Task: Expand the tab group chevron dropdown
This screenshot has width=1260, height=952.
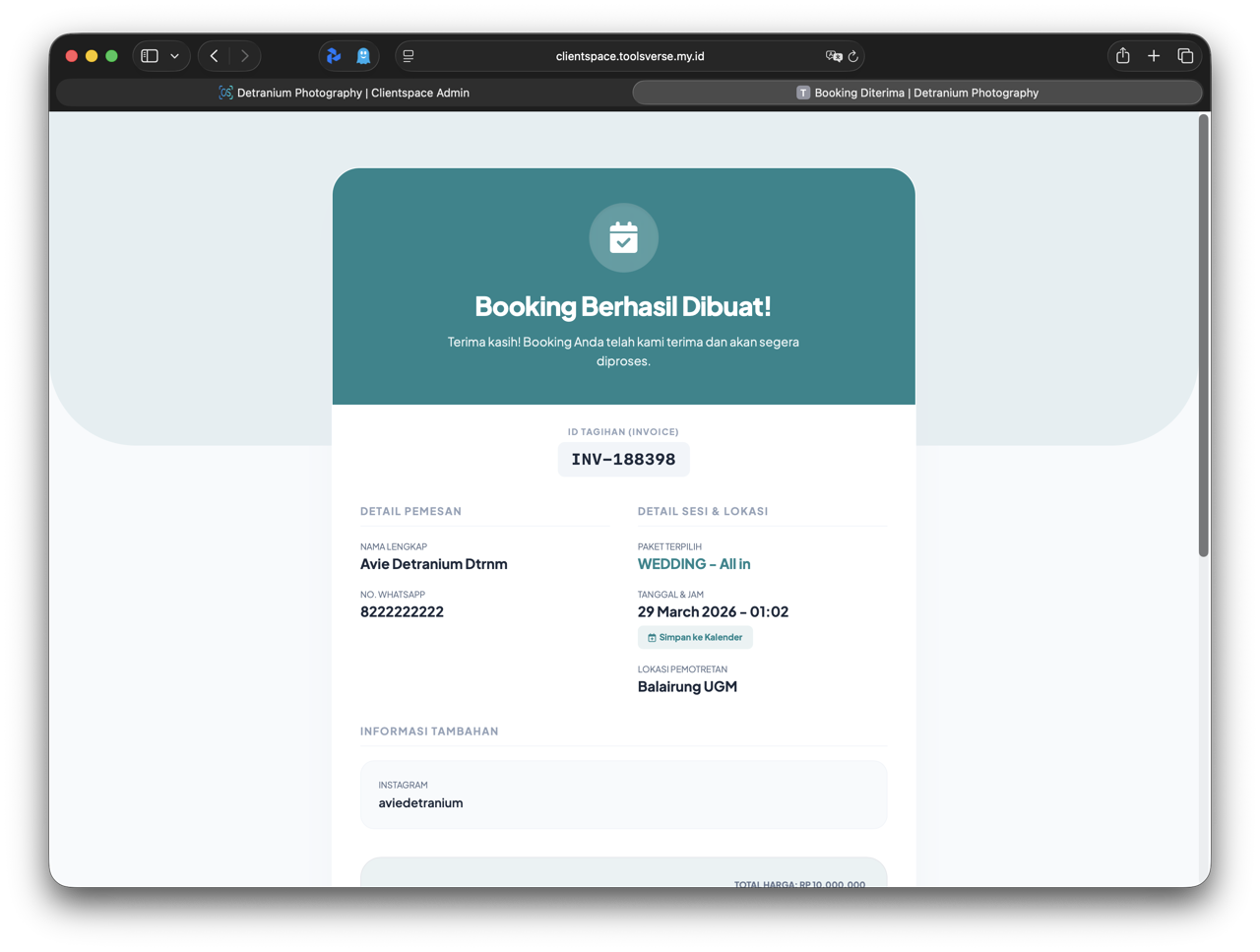Action: (173, 56)
